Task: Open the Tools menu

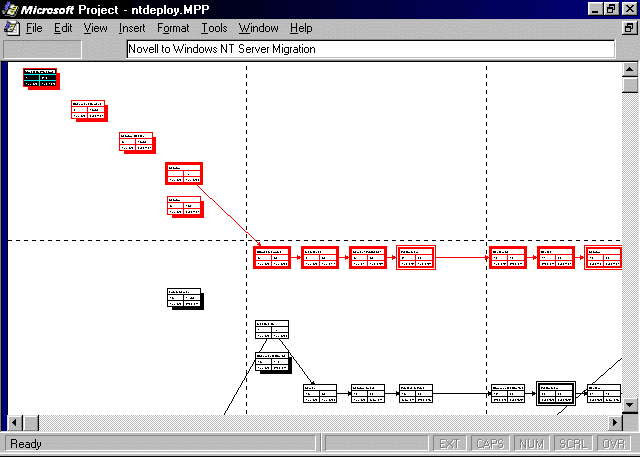Action: click(214, 28)
